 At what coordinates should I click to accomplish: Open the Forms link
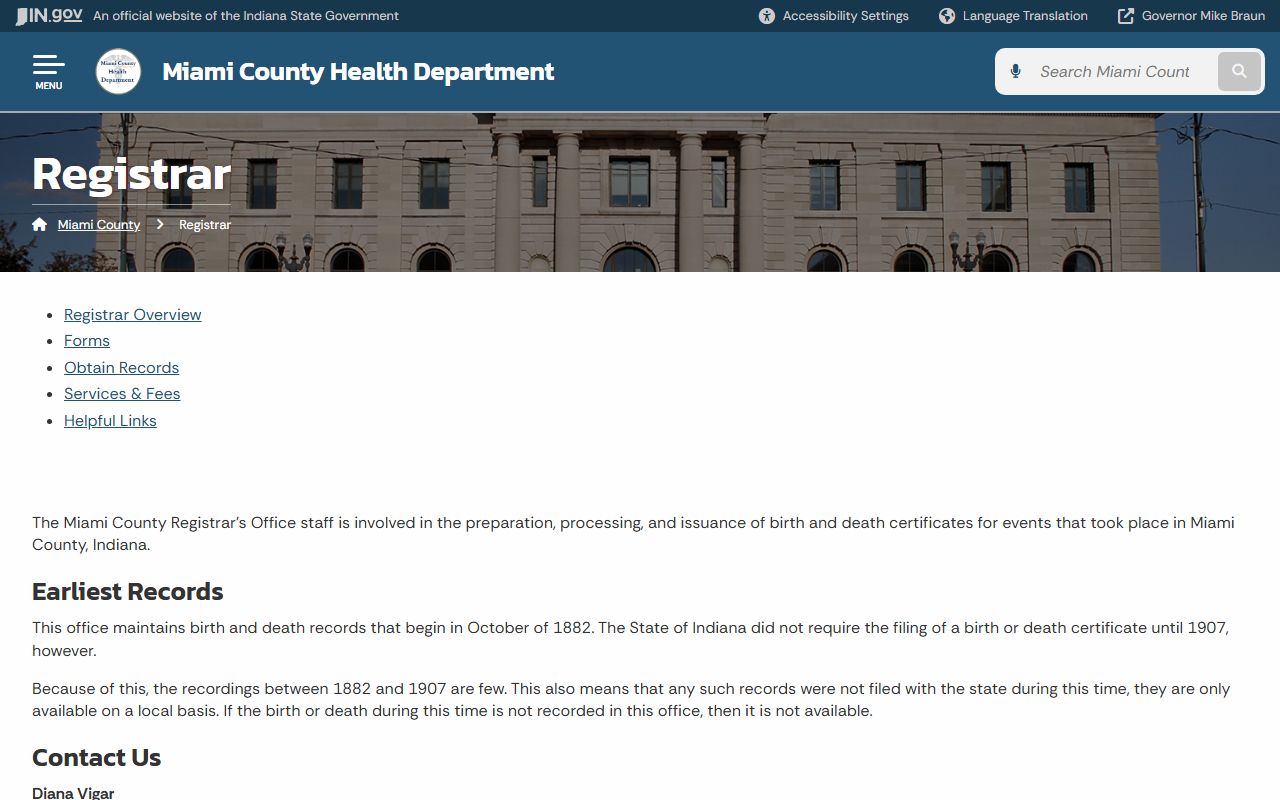(87, 341)
